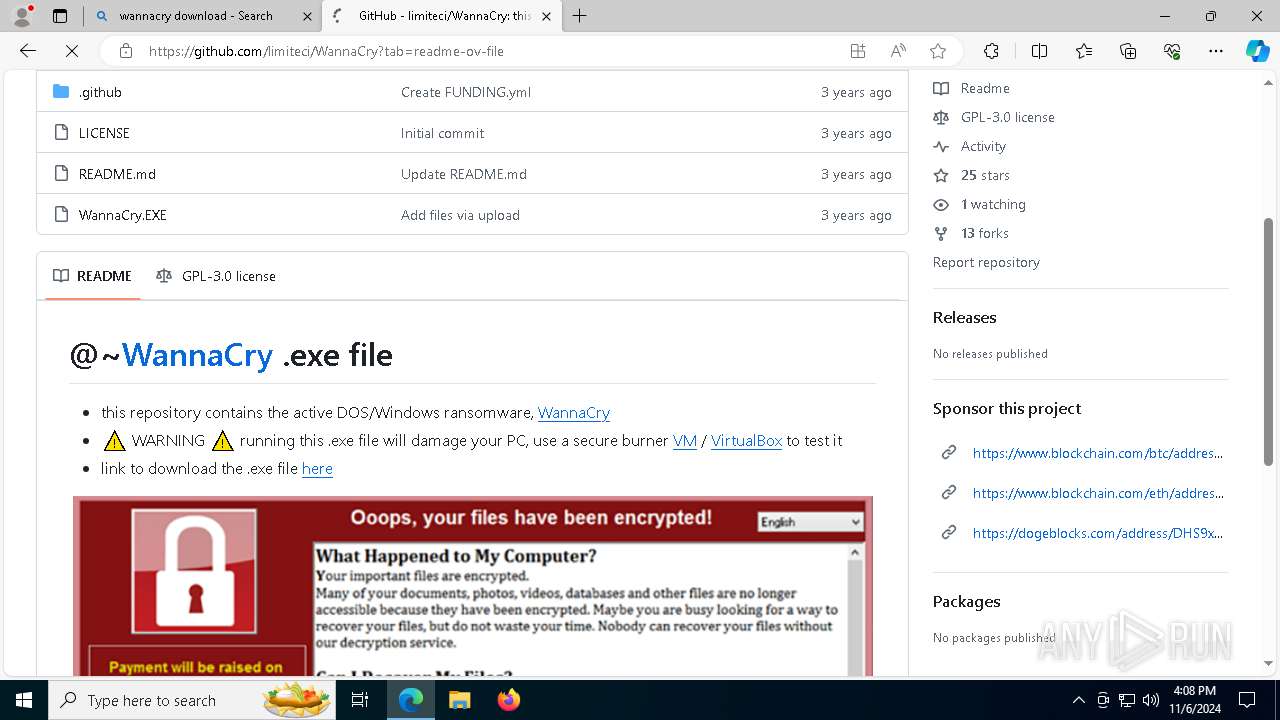Click Report repository
Viewport: 1280px width, 720px height.
tap(986, 262)
